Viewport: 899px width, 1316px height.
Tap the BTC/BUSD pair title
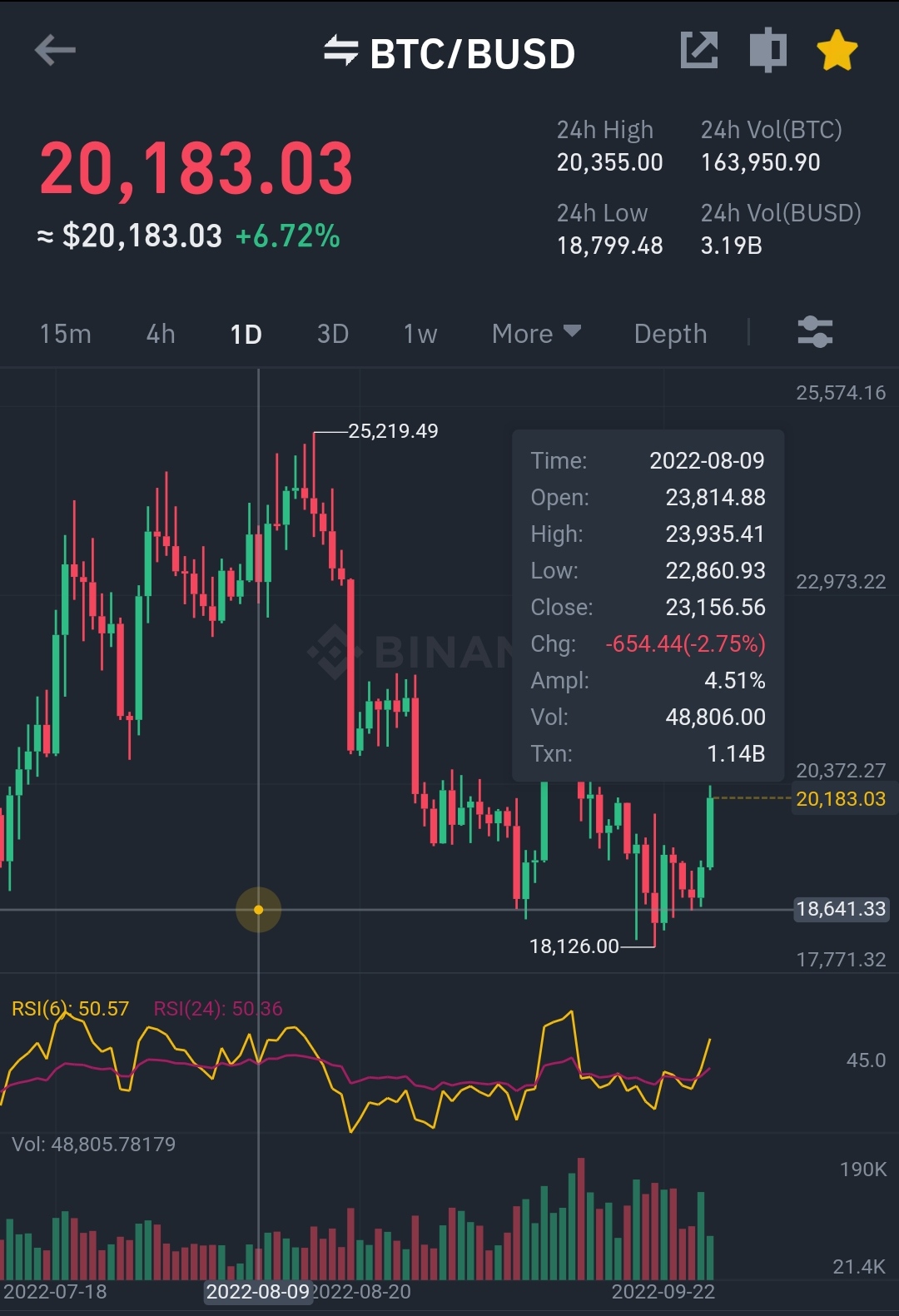pyautogui.click(x=473, y=54)
